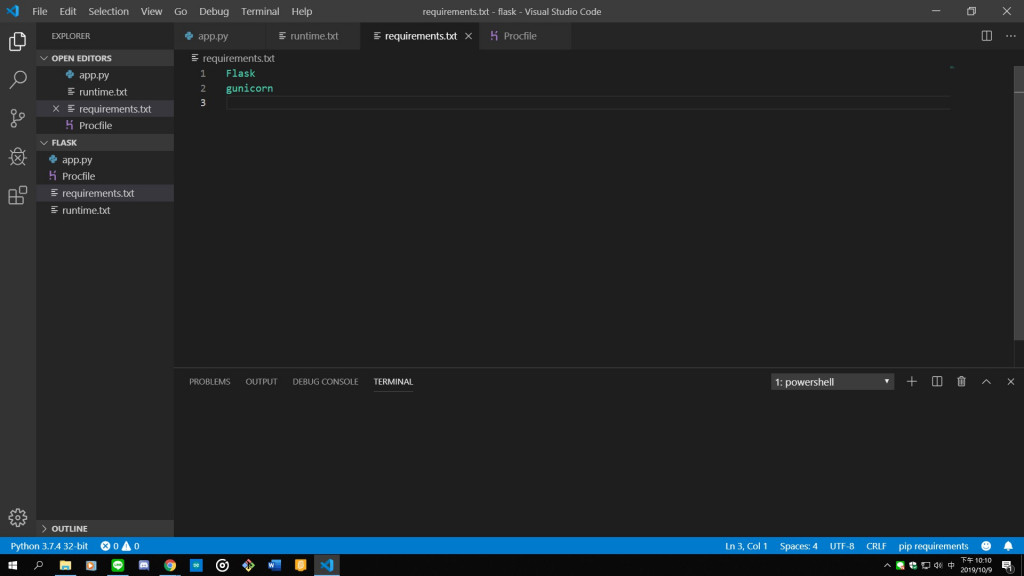The height and width of the screenshot is (576, 1024).
Task: Open the Discord icon on taskbar
Action: (144, 565)
